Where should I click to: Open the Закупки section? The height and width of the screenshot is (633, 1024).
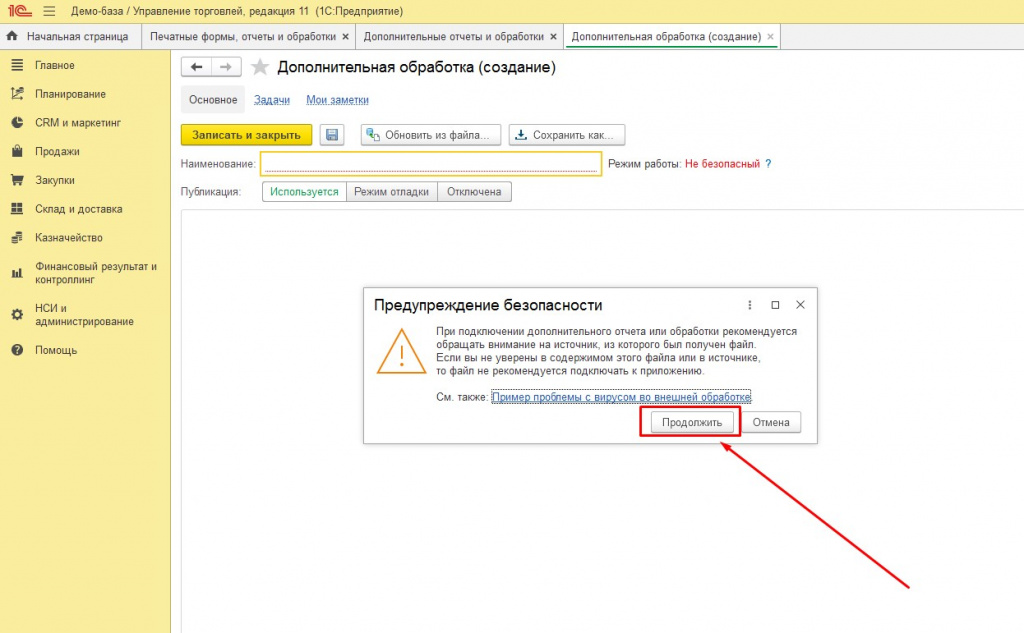coord(55,180)
